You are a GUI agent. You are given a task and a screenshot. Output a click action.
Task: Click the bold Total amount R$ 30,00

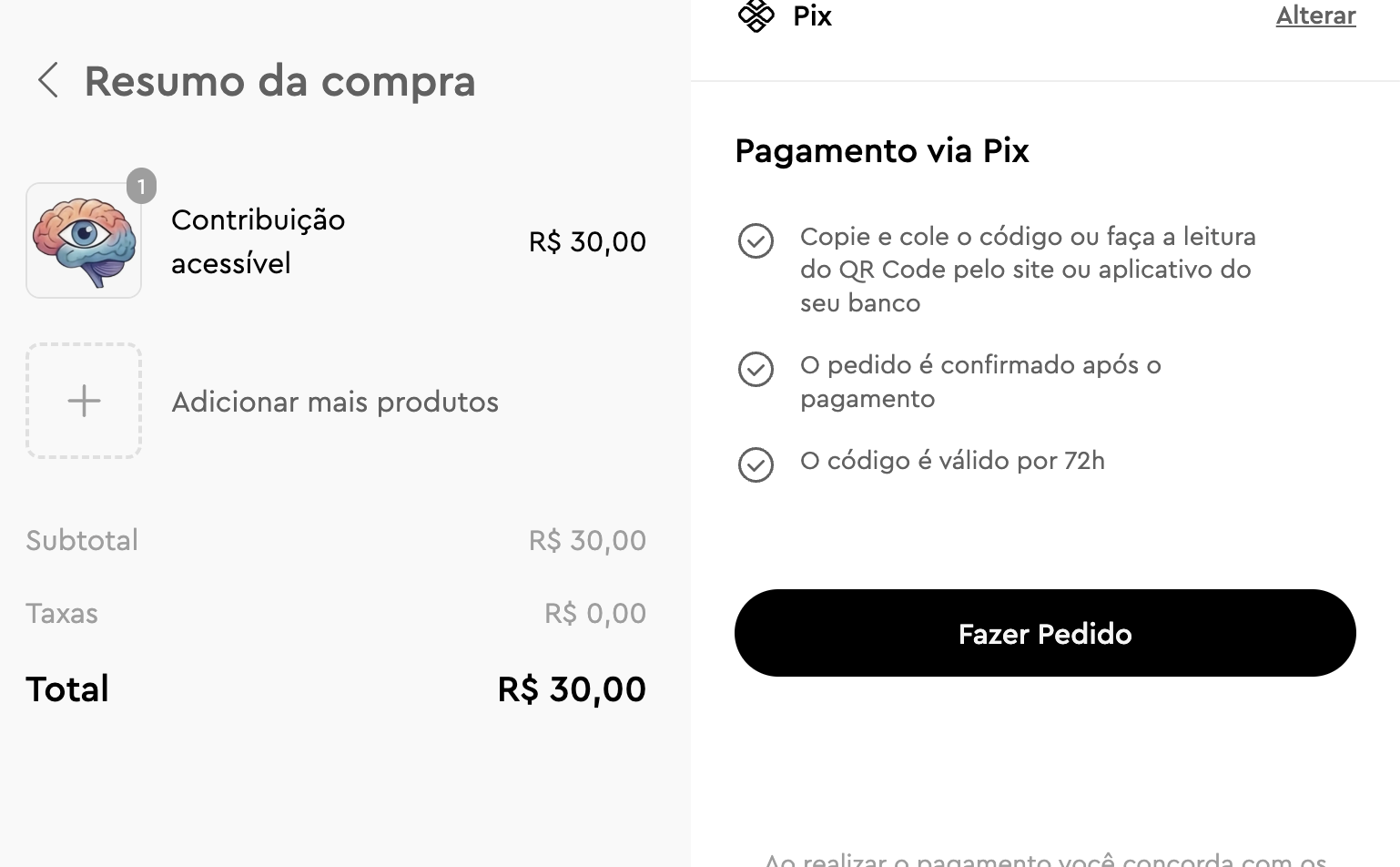tap(572, 689)
